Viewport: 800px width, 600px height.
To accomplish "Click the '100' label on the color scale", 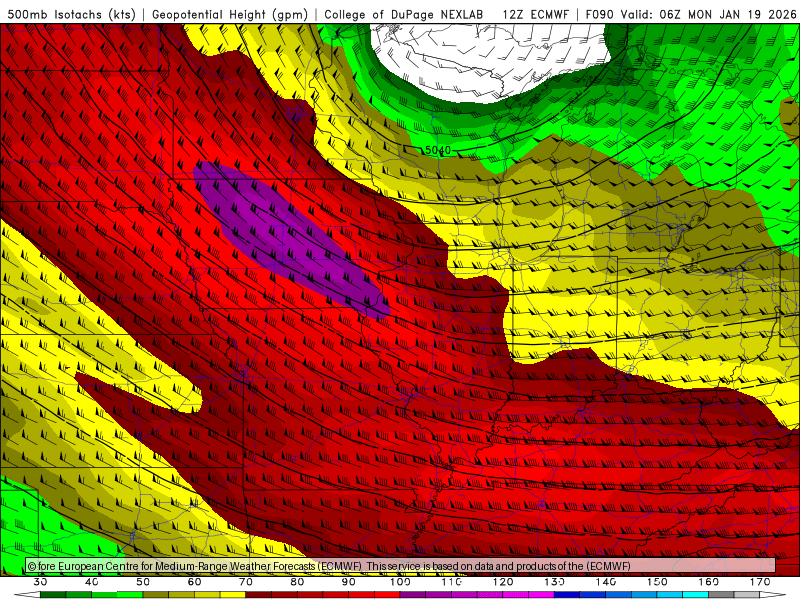I will (400, 582).
